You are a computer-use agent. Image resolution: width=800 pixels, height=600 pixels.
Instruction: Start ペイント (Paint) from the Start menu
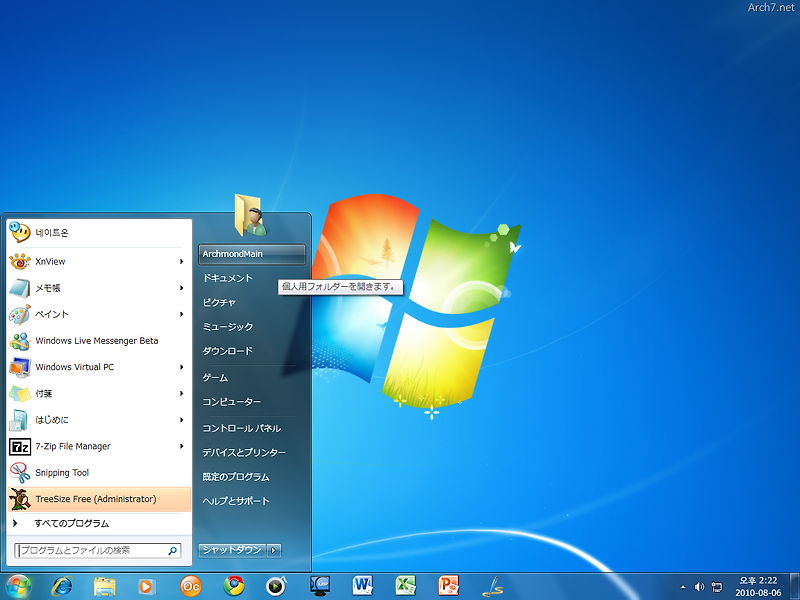tap(99, 314)
